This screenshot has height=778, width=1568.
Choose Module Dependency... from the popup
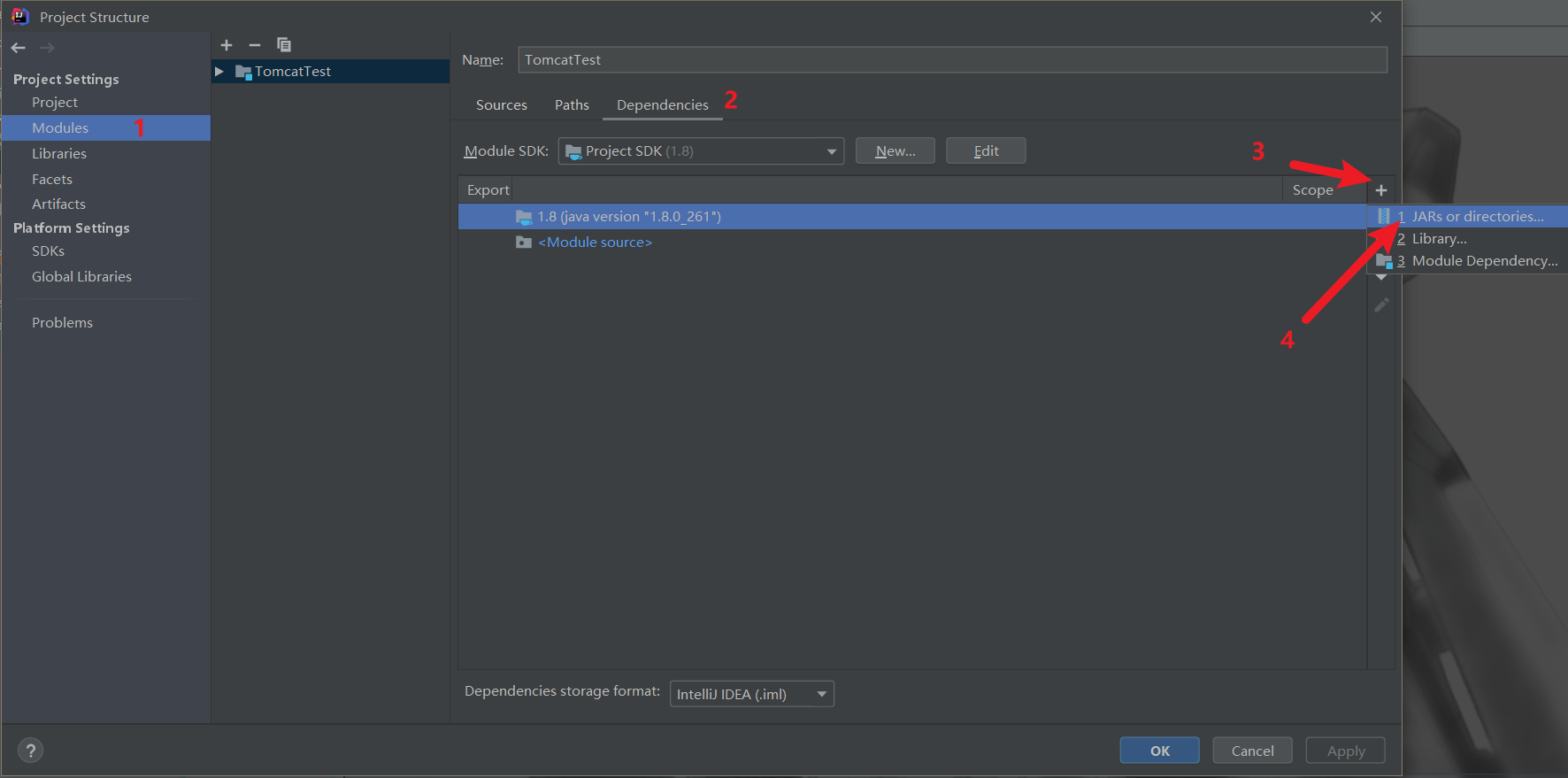click(1470, 261)
